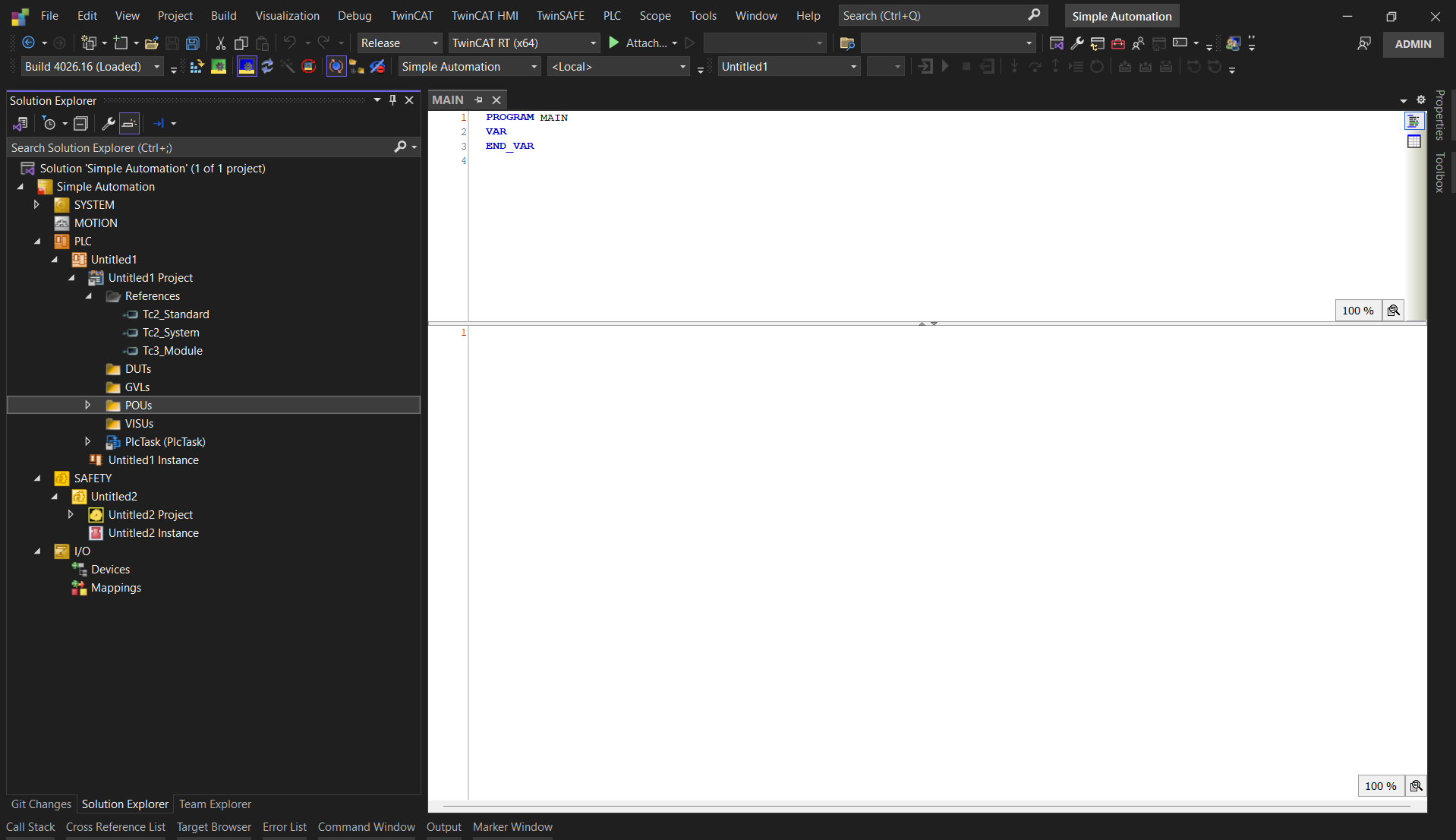This screenshot has height=840, width=1456.
Task: Click the green Start Attach play icon
Action: pyautogui.click(x=614, y=43)
